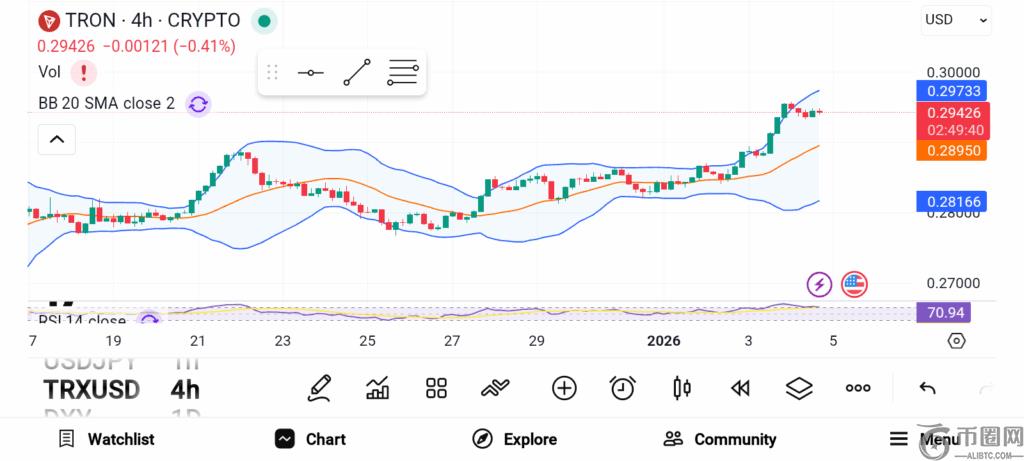Collapse the indicator legend with the chevron
1024x461 pixels.
pyautogui.click(x=57, y=139)
